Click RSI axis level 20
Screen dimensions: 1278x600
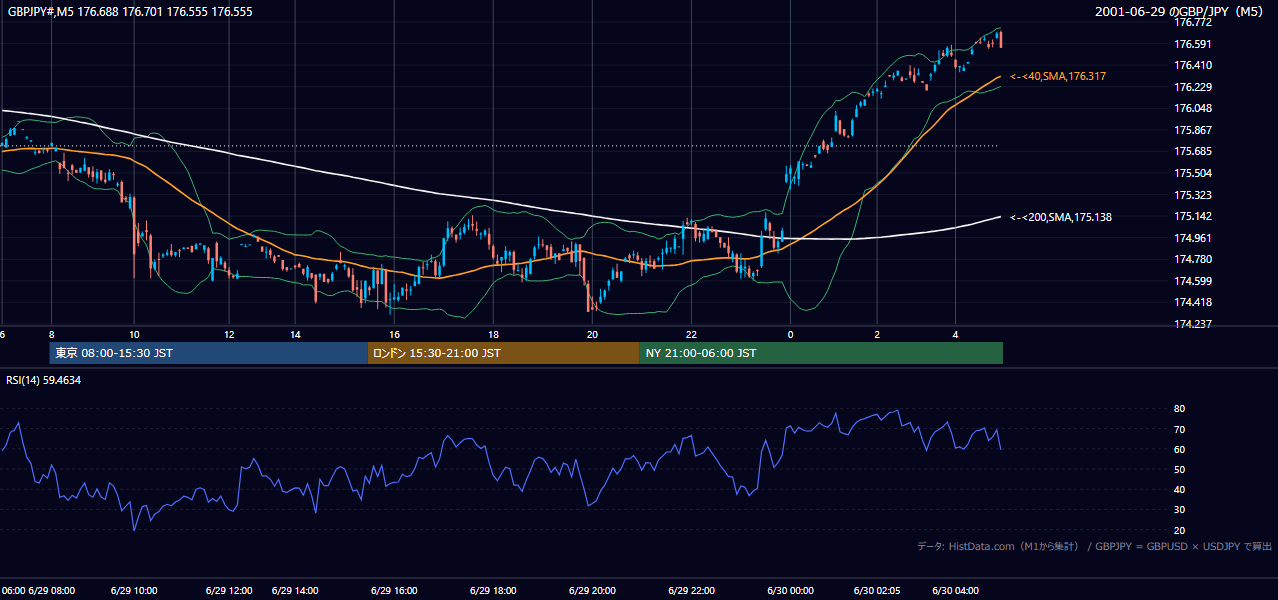pos(1180,530)
